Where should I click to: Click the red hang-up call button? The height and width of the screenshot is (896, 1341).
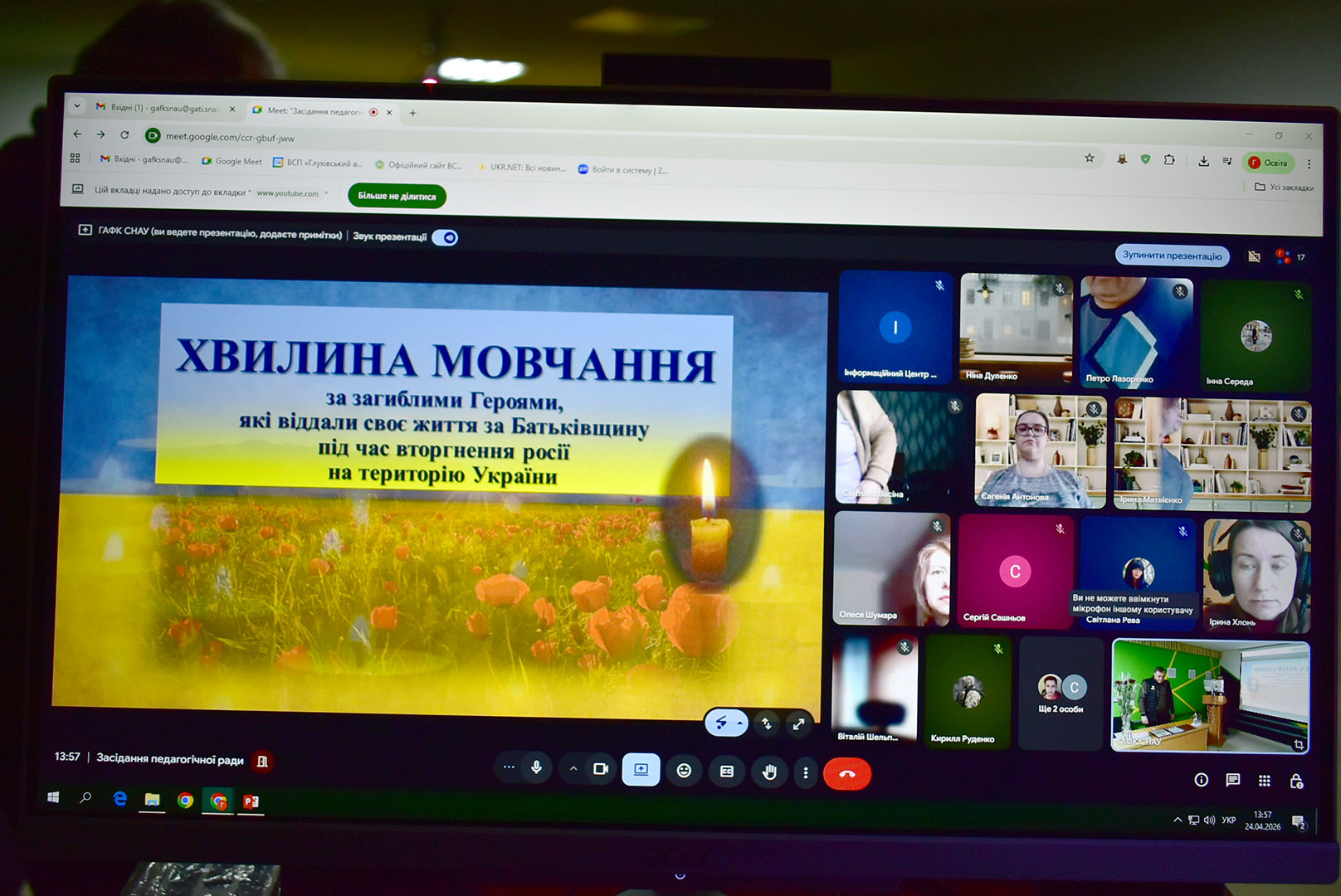(x=846, y=773)
